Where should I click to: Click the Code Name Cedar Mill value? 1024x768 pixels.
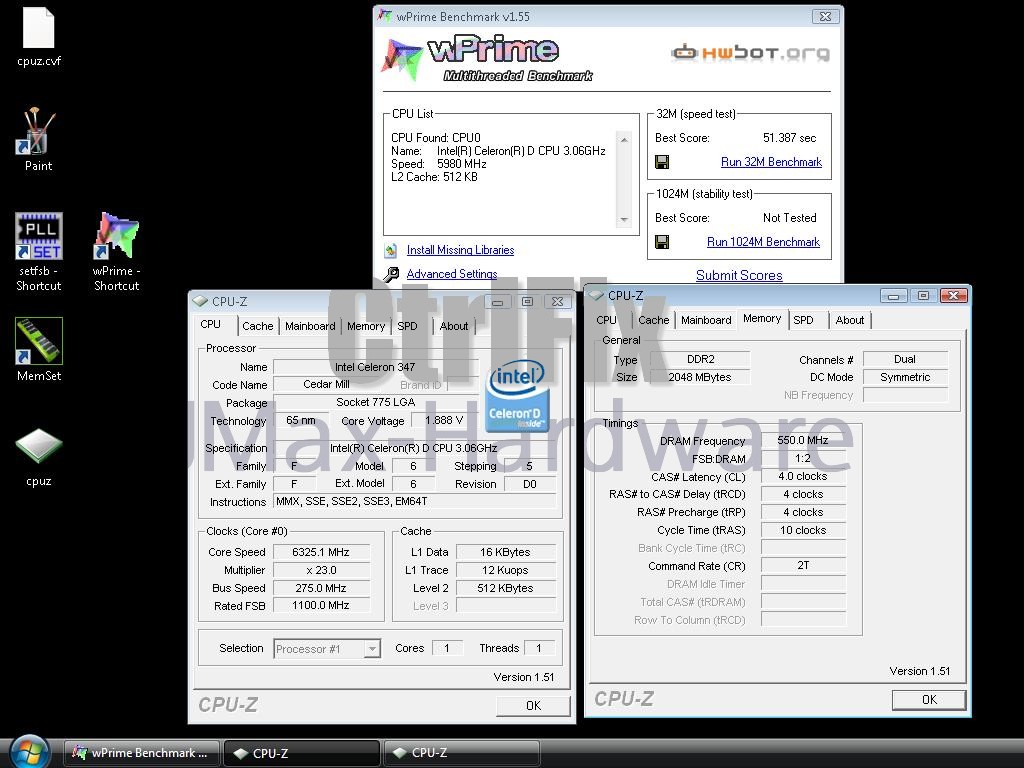[326, 385]
